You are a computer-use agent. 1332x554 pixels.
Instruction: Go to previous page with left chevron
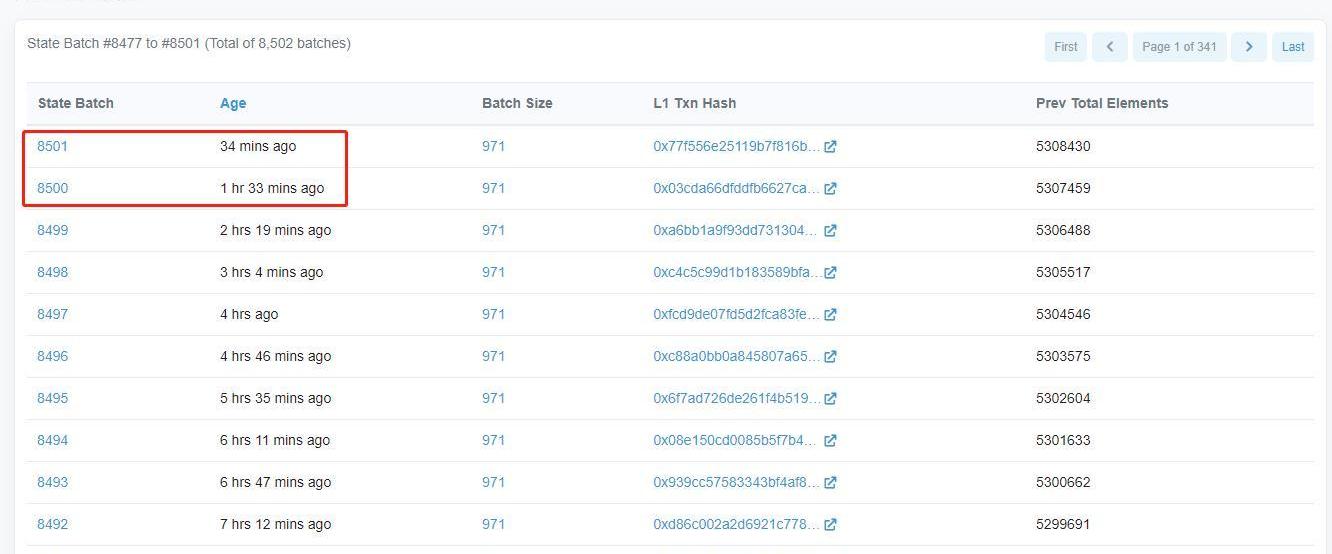(x=1110, y=47)
